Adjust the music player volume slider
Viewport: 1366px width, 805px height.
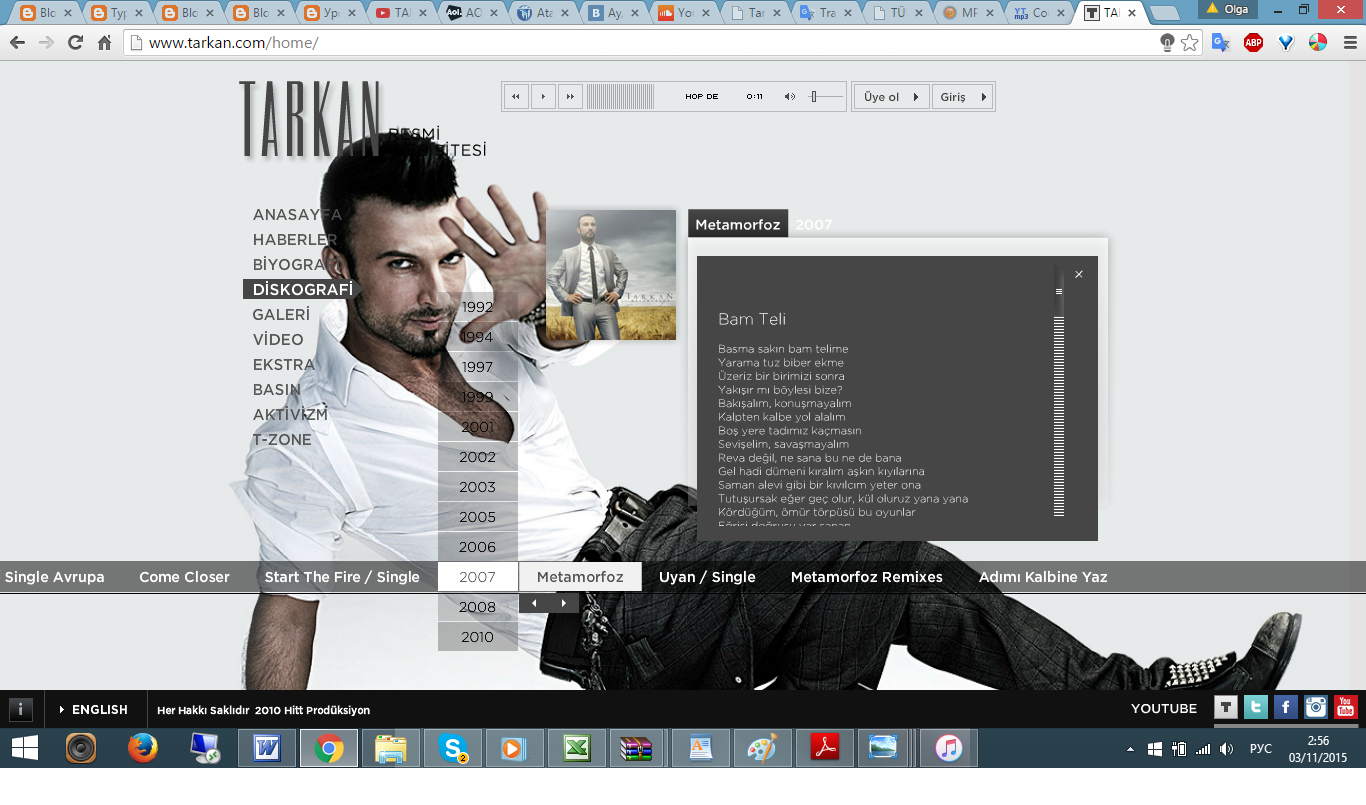[825, 97]
